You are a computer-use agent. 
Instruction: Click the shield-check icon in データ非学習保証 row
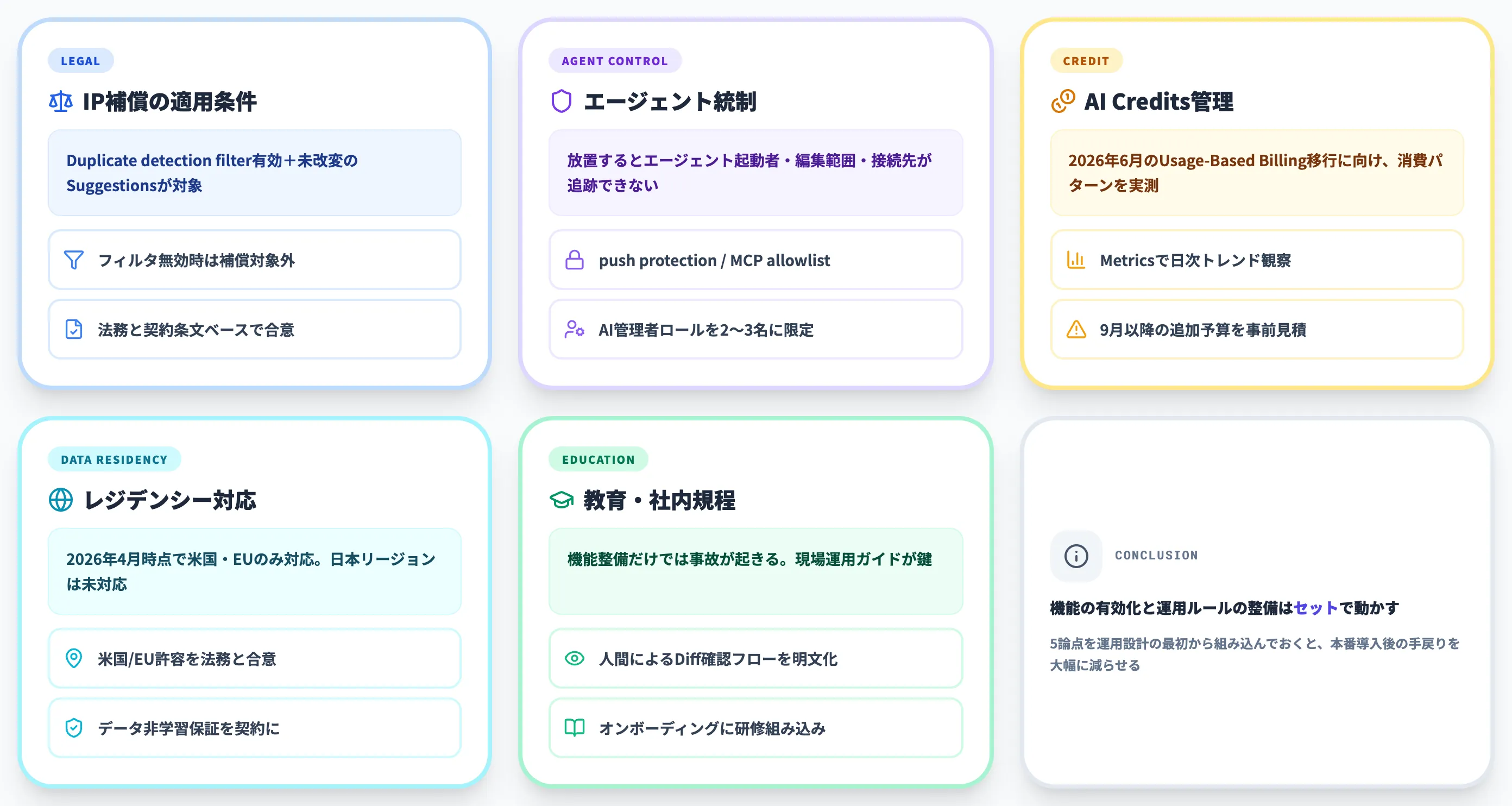click(73, 728)
